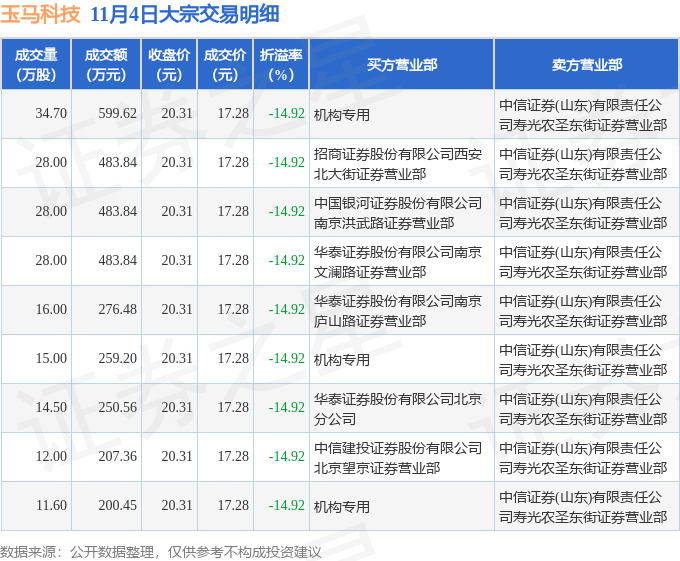Select the 买方营业部 column header
Viewport: 680px width, 561px height.
point(402,65)
